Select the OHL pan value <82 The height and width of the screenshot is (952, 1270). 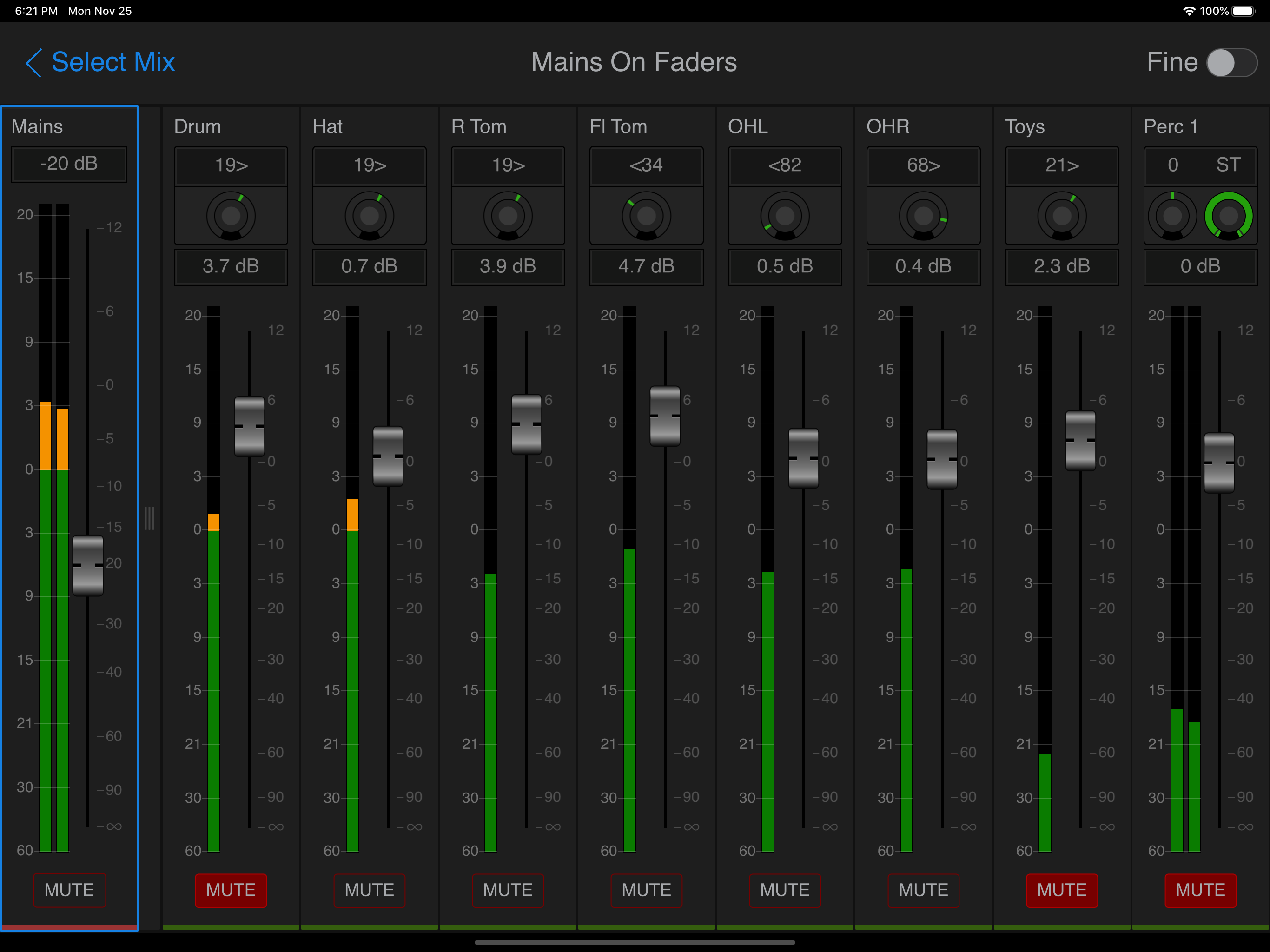[785, 165]
